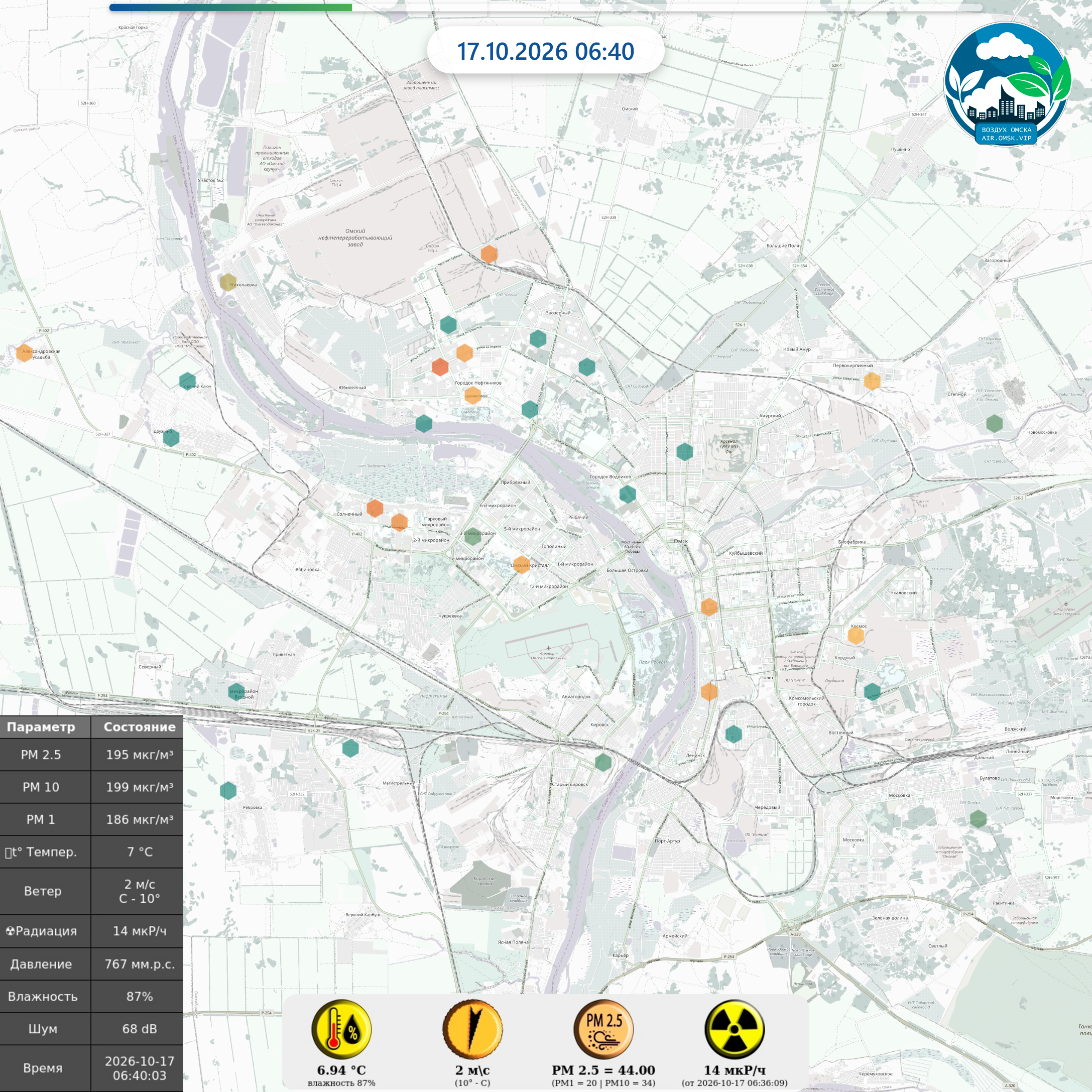Viewport: 1092px width, 1092px height.
Task: Click the Параметр column header
Action: tap(41, 727)
